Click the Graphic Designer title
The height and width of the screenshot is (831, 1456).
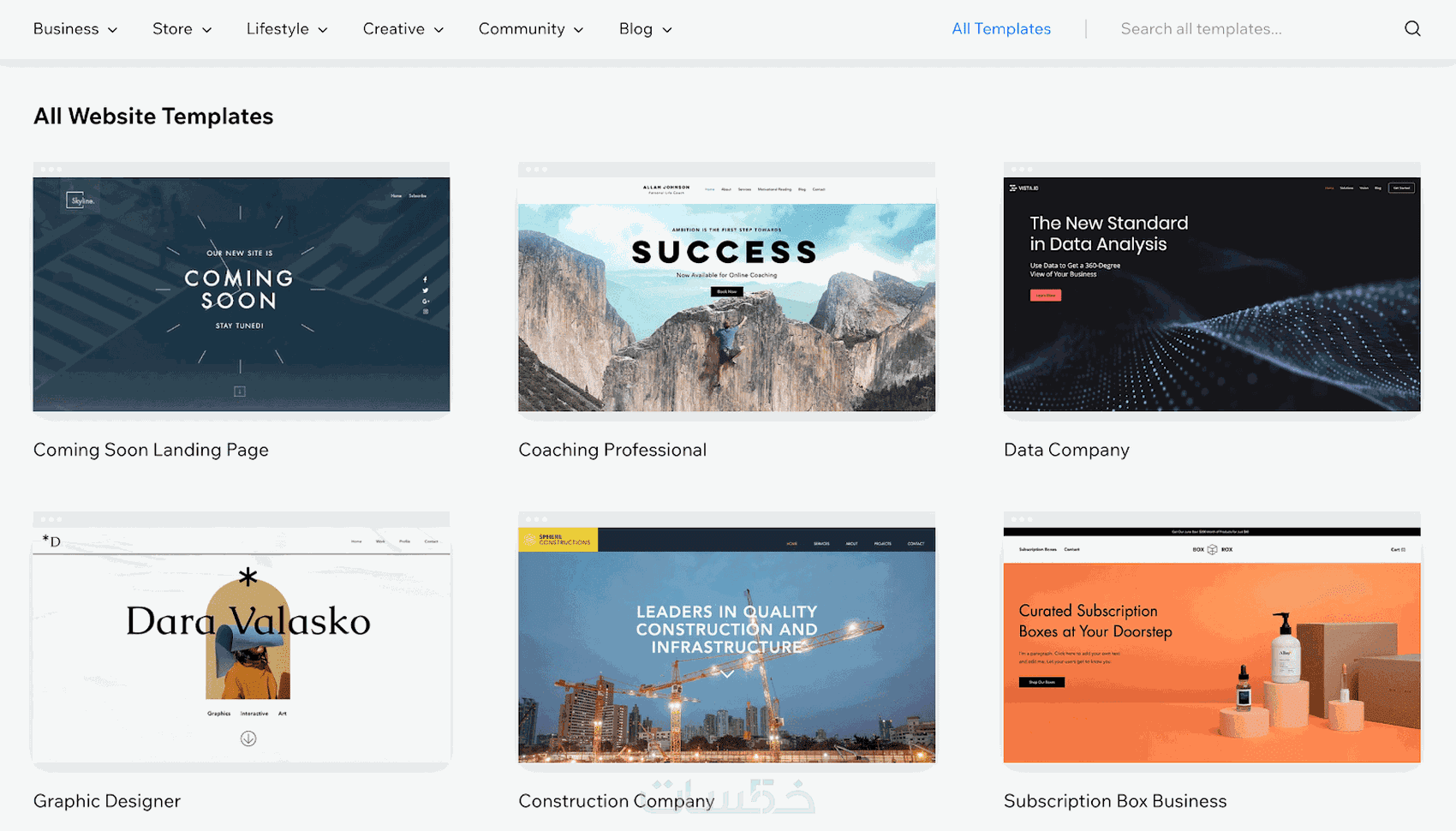click(107, 801)
